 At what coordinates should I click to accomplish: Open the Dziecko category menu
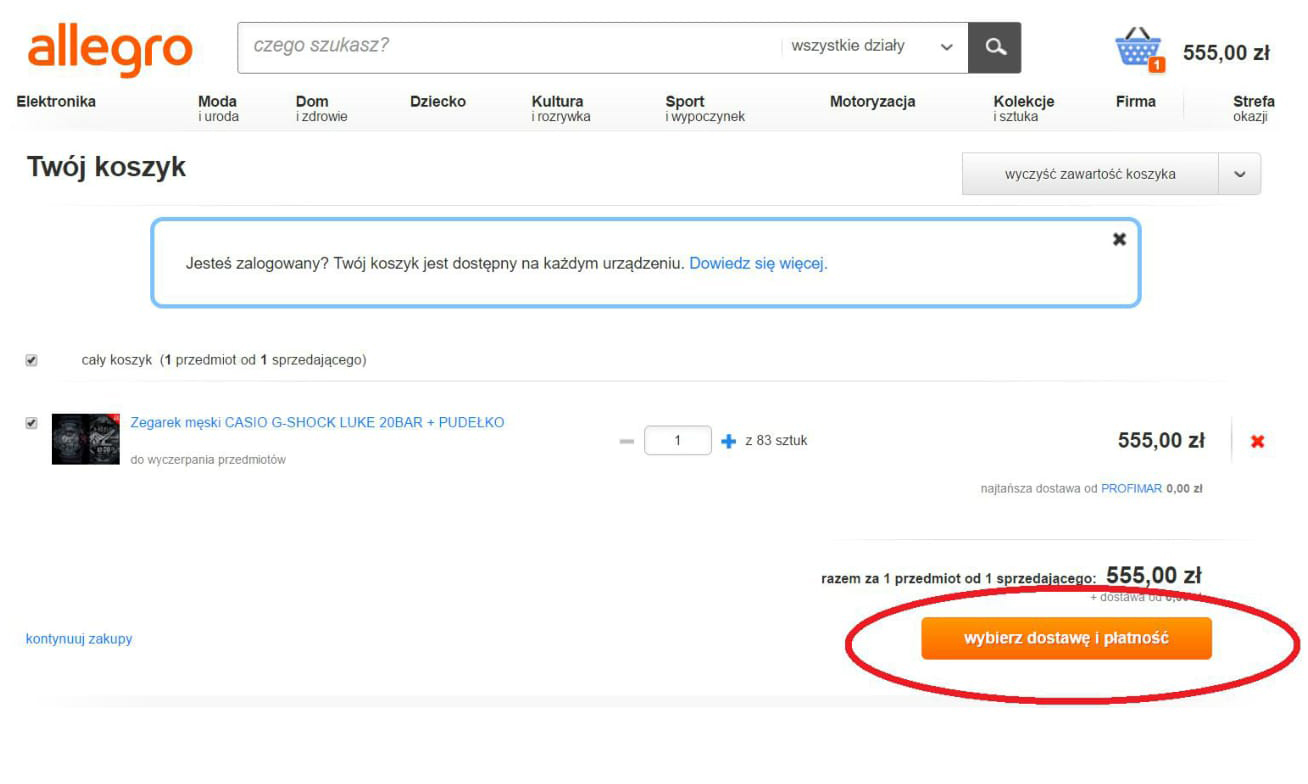point(438,101)
